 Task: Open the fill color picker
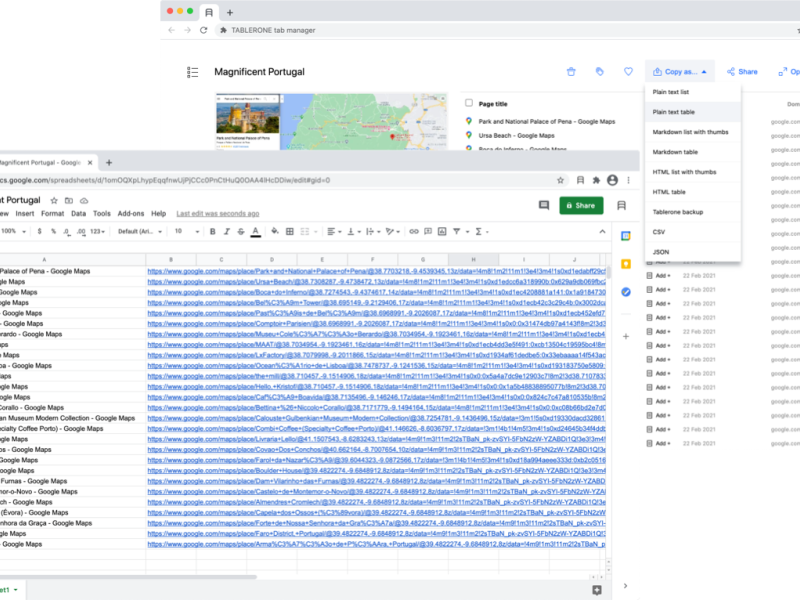275,232
